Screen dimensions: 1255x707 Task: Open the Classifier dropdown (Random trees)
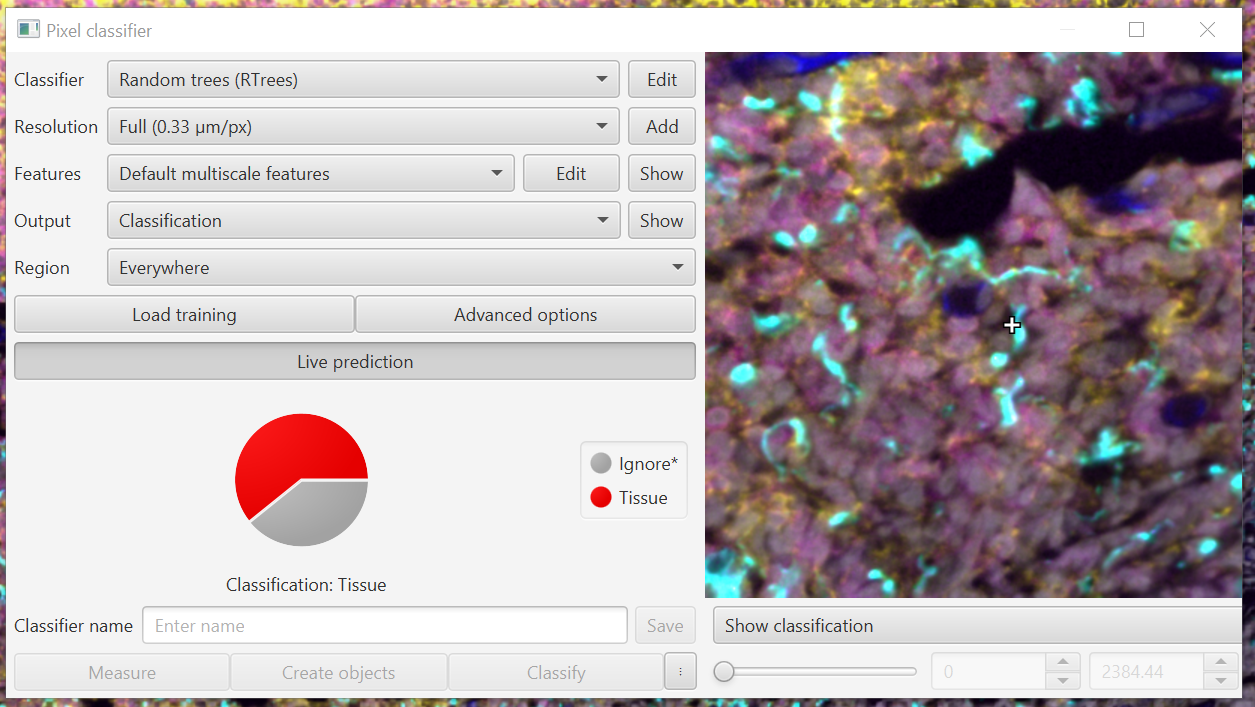point(363,80)
